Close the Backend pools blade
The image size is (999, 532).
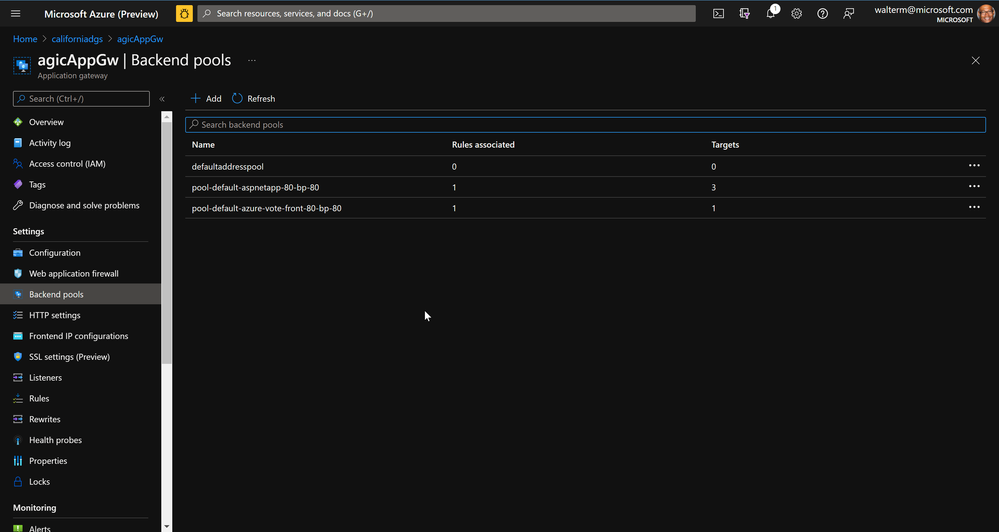pos(975,61)
